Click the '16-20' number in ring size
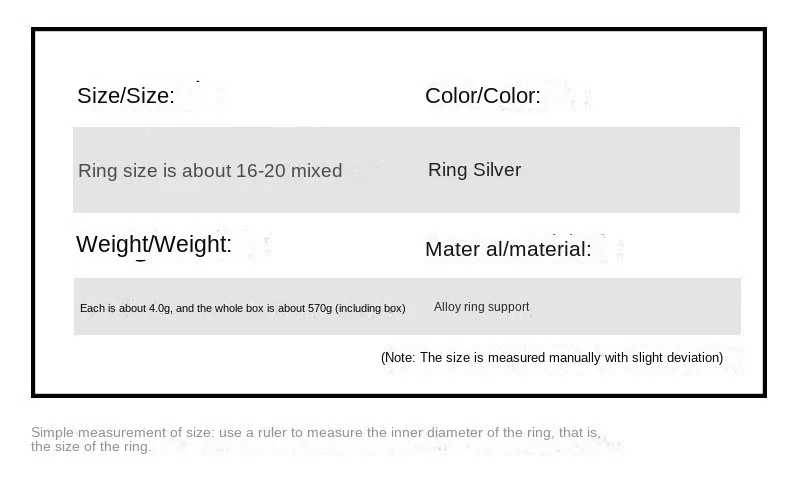The width and height of the screenshot is (800, 482). pos(261,171)
